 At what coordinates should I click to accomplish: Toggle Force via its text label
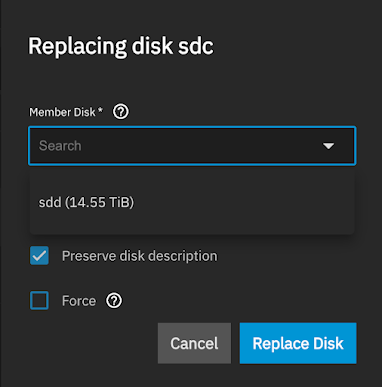click(79, 301)
